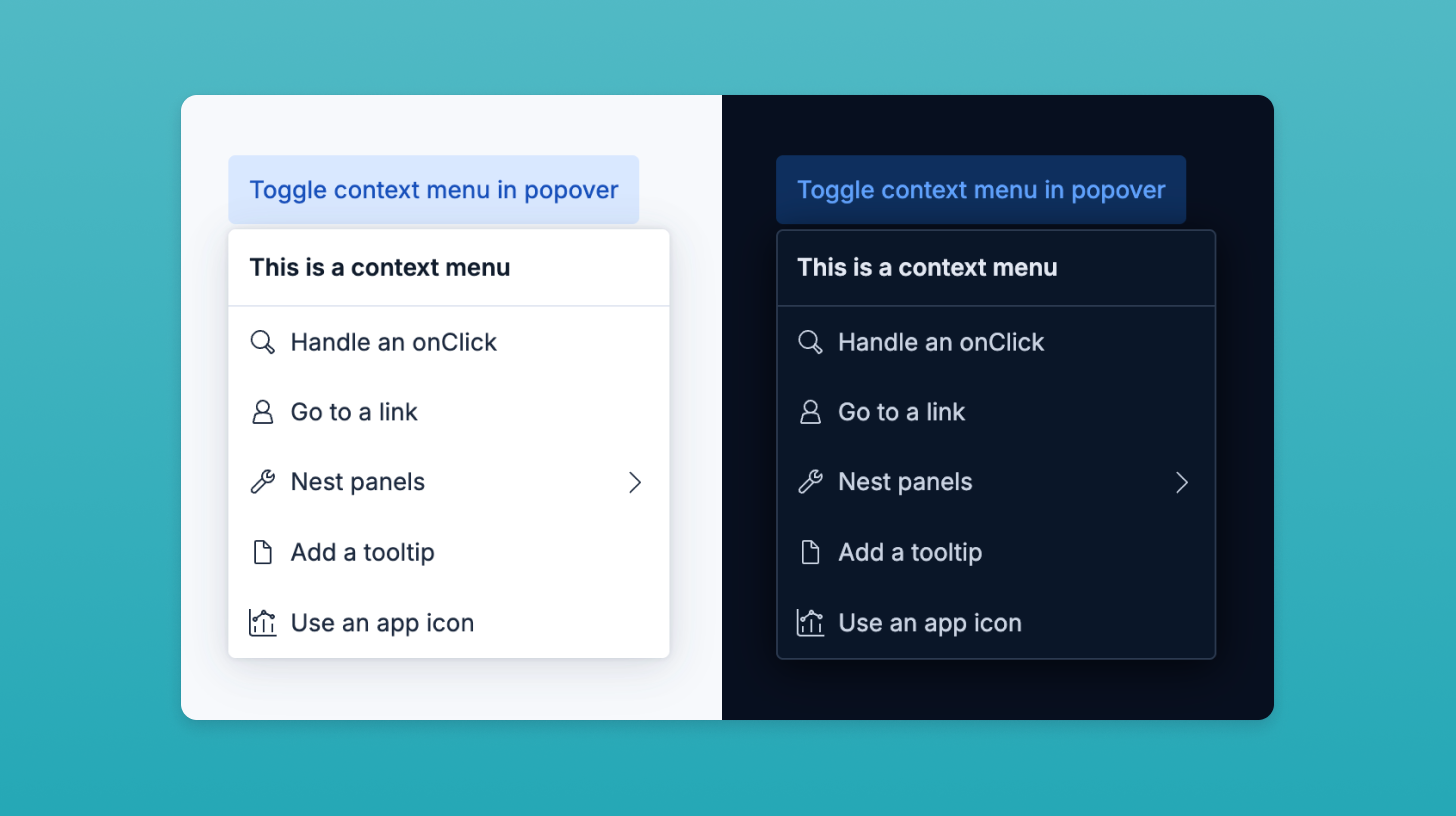1456x816 pixels.
Task: Click Go to a link in the light menu
Action: pos(353,412)
